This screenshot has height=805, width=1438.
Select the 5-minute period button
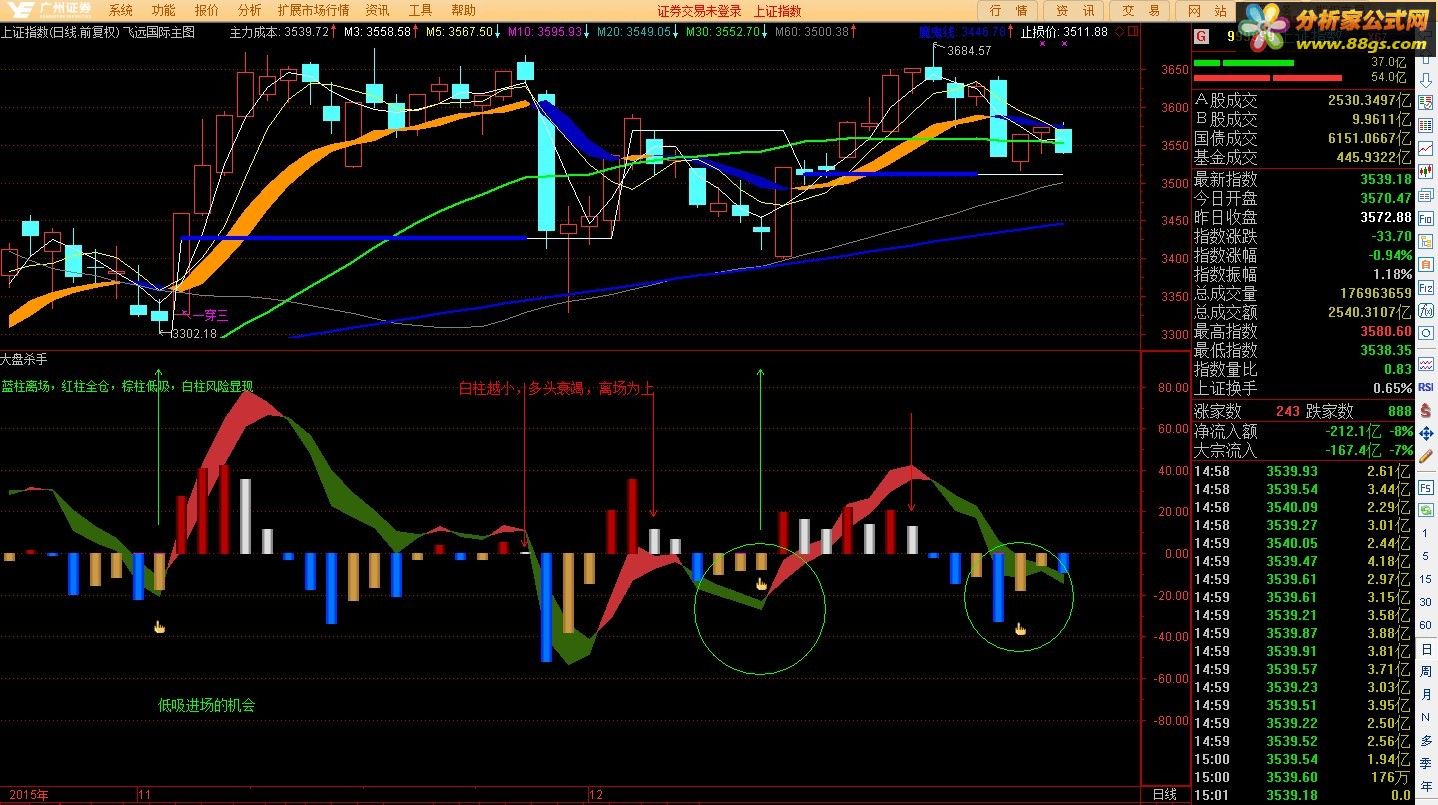[1426, 555]
